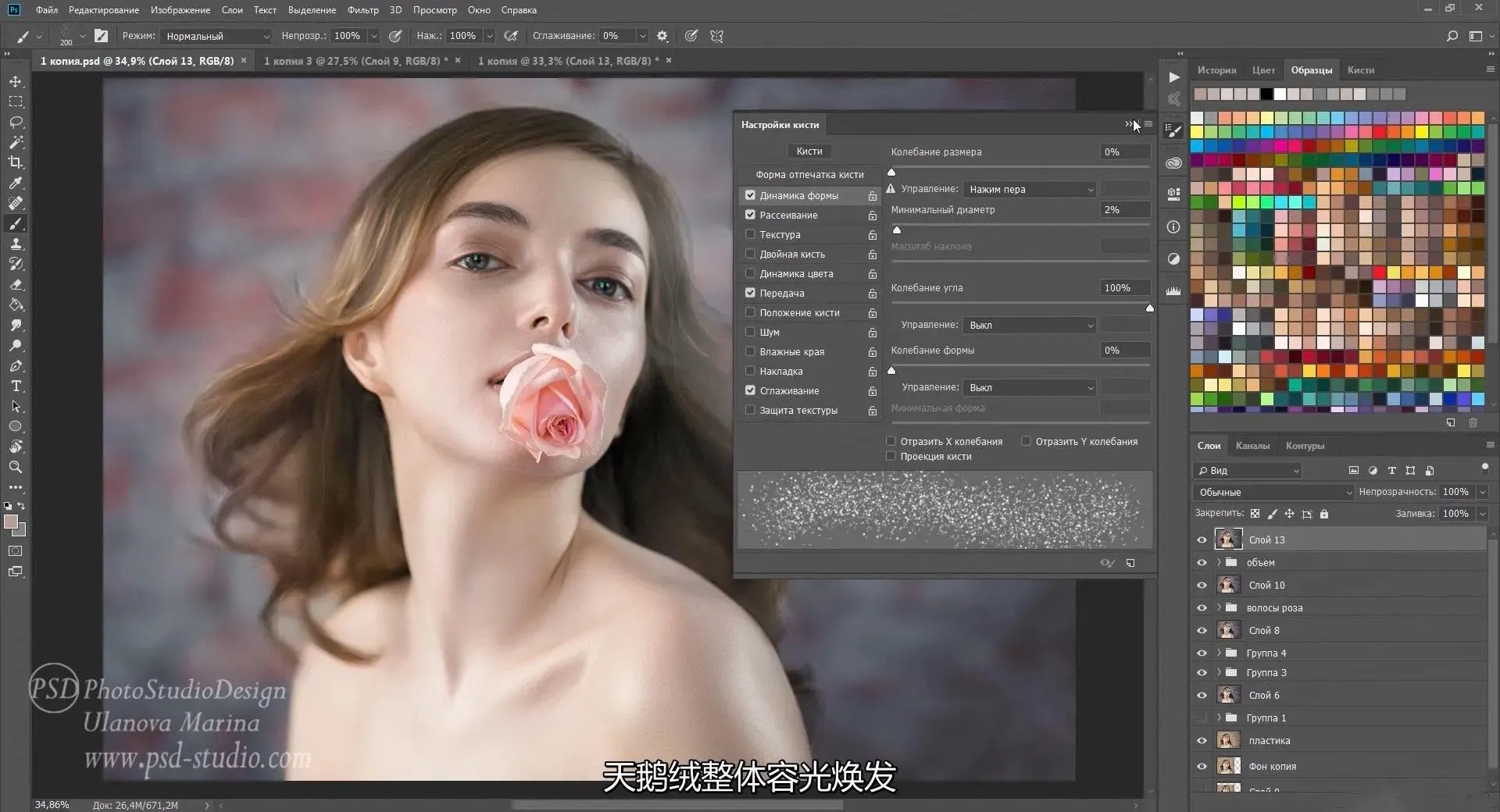Viewport: 1500px width, 812px height.
Task: Enable the Текстура checkbox
Action: click(x=750, y=234)
